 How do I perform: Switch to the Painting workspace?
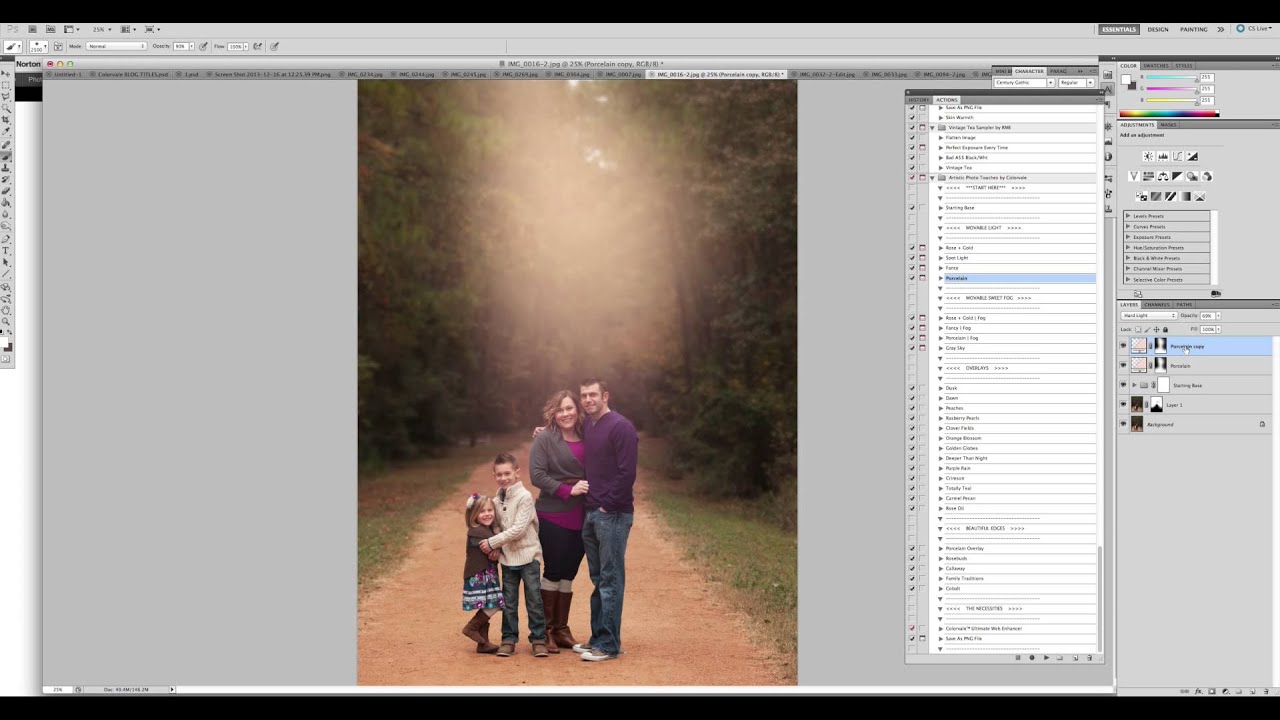point(1194,29)
